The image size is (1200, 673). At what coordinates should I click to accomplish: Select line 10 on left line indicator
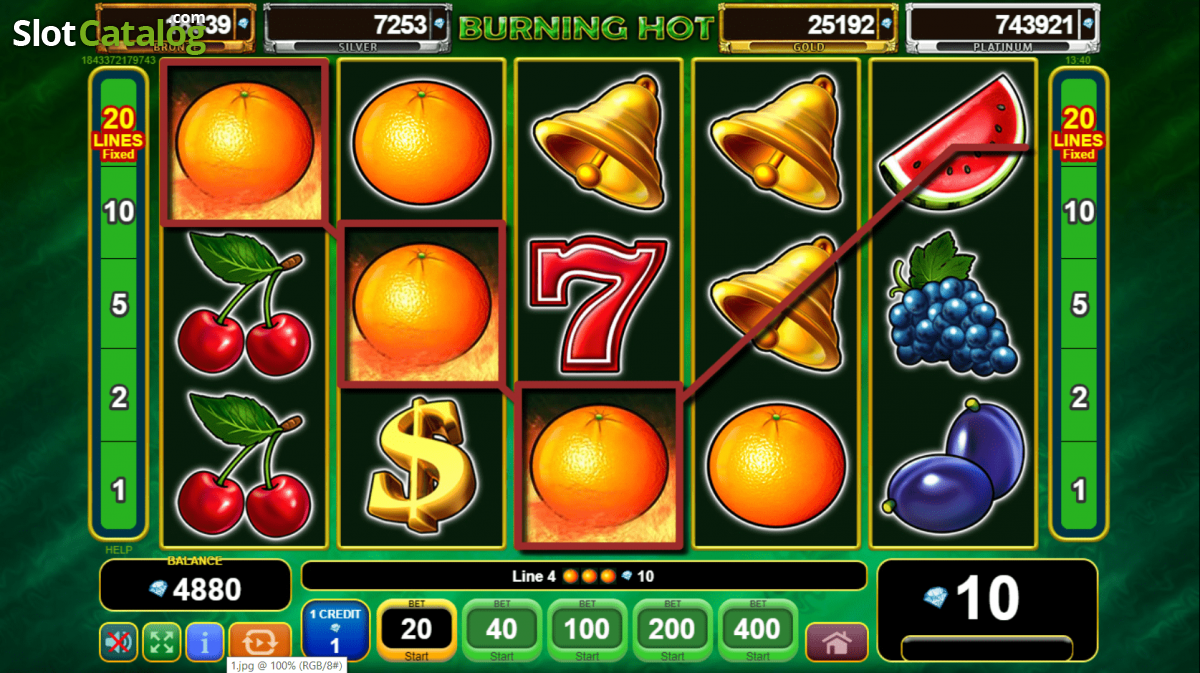pos(119,212)
